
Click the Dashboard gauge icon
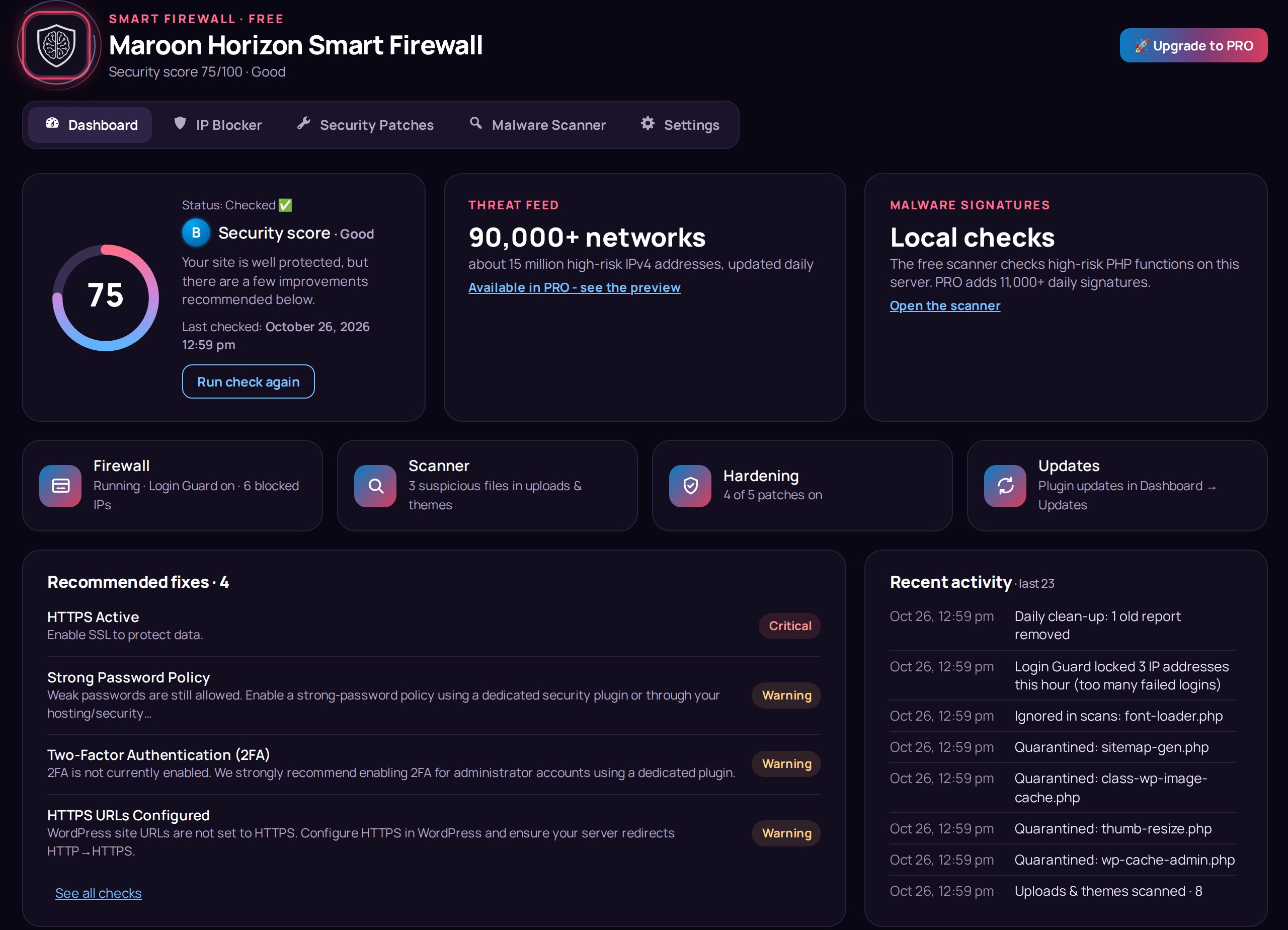(52, 123)
